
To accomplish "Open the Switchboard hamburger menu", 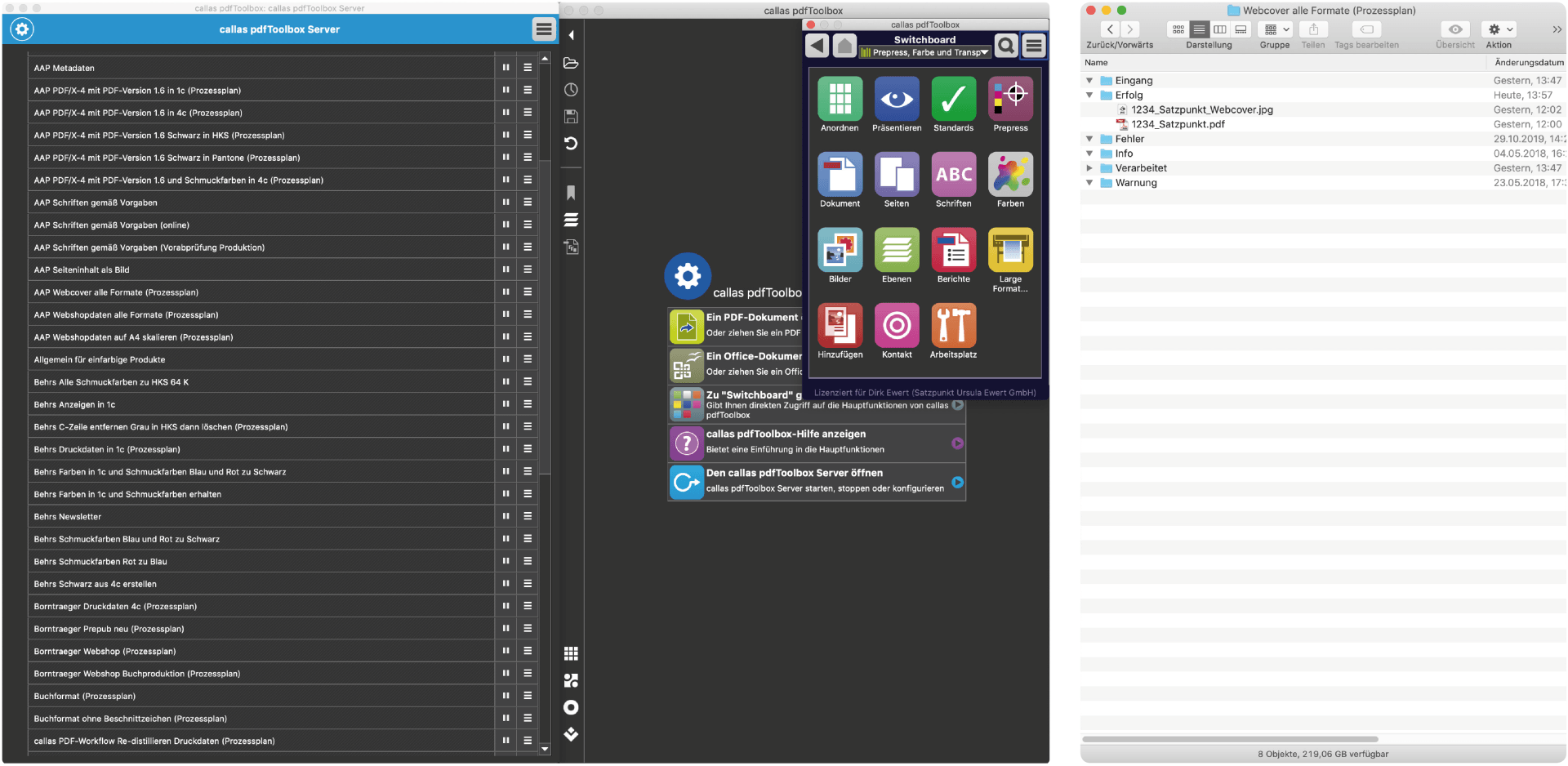I will [x=1034, y=46].
